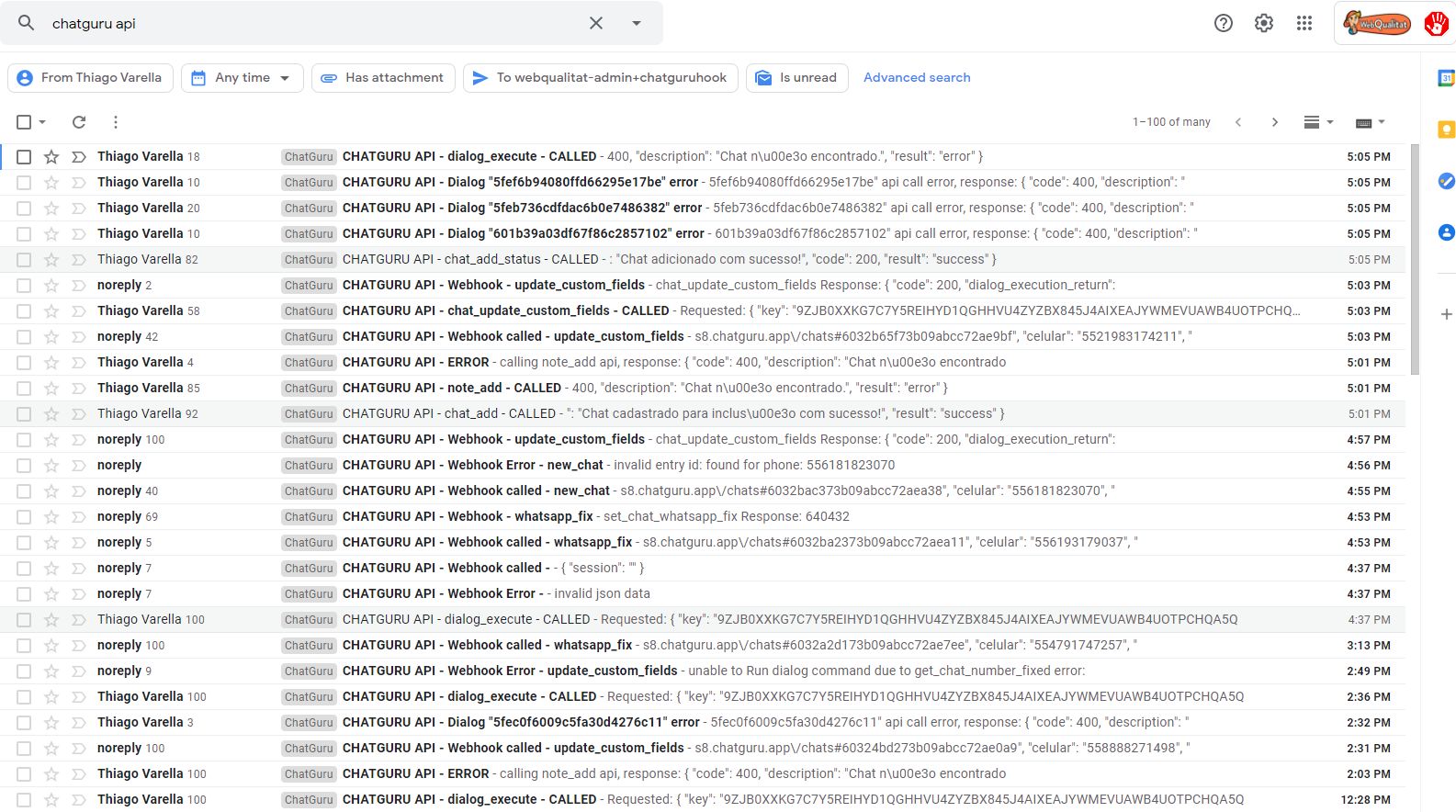Open Google Tasks side panel
The height and width of the screenshot is (812, 1456).
click(x=1446, y=181)
